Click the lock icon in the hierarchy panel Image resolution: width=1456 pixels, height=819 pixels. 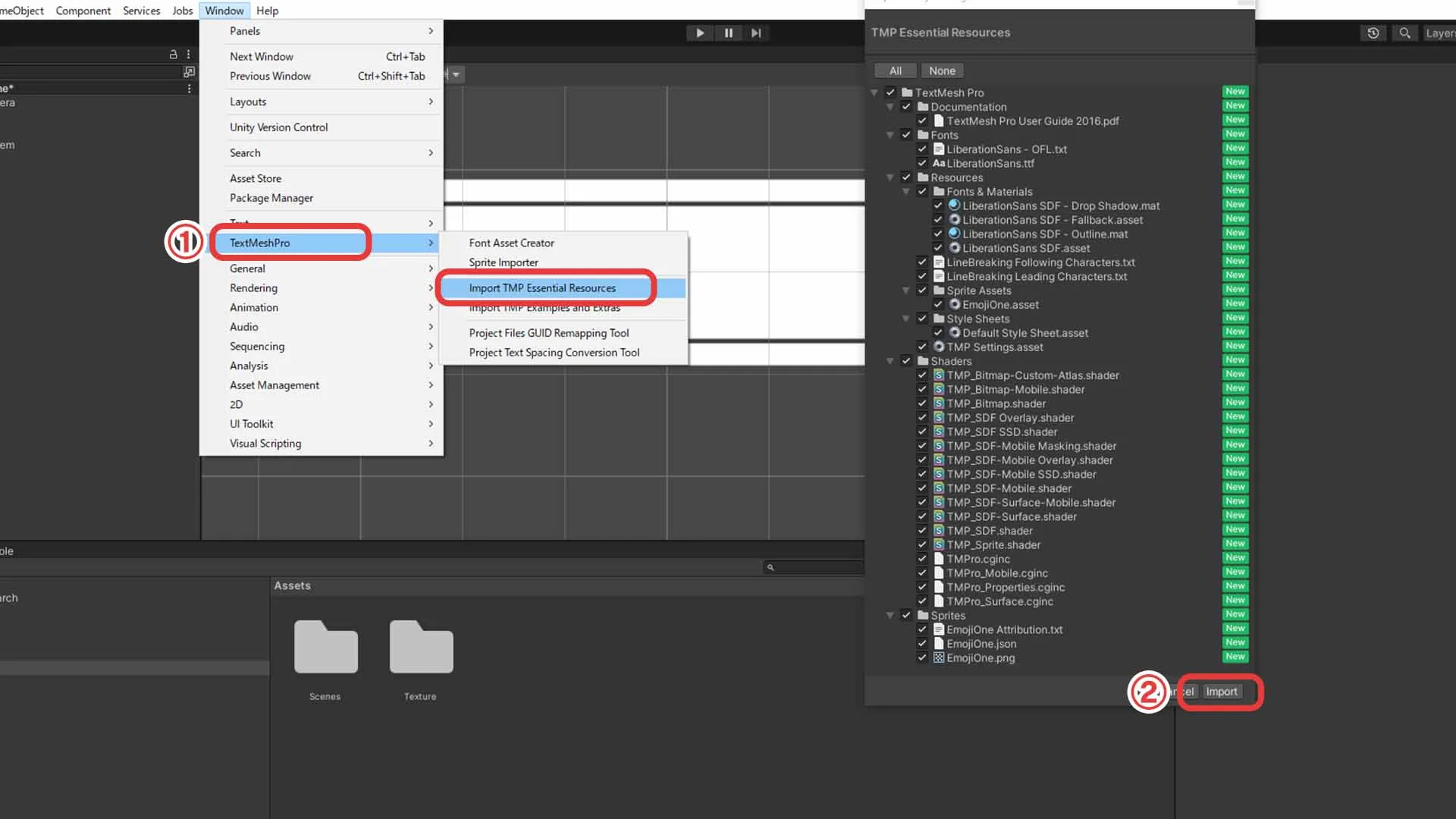[x=173, y=55]
